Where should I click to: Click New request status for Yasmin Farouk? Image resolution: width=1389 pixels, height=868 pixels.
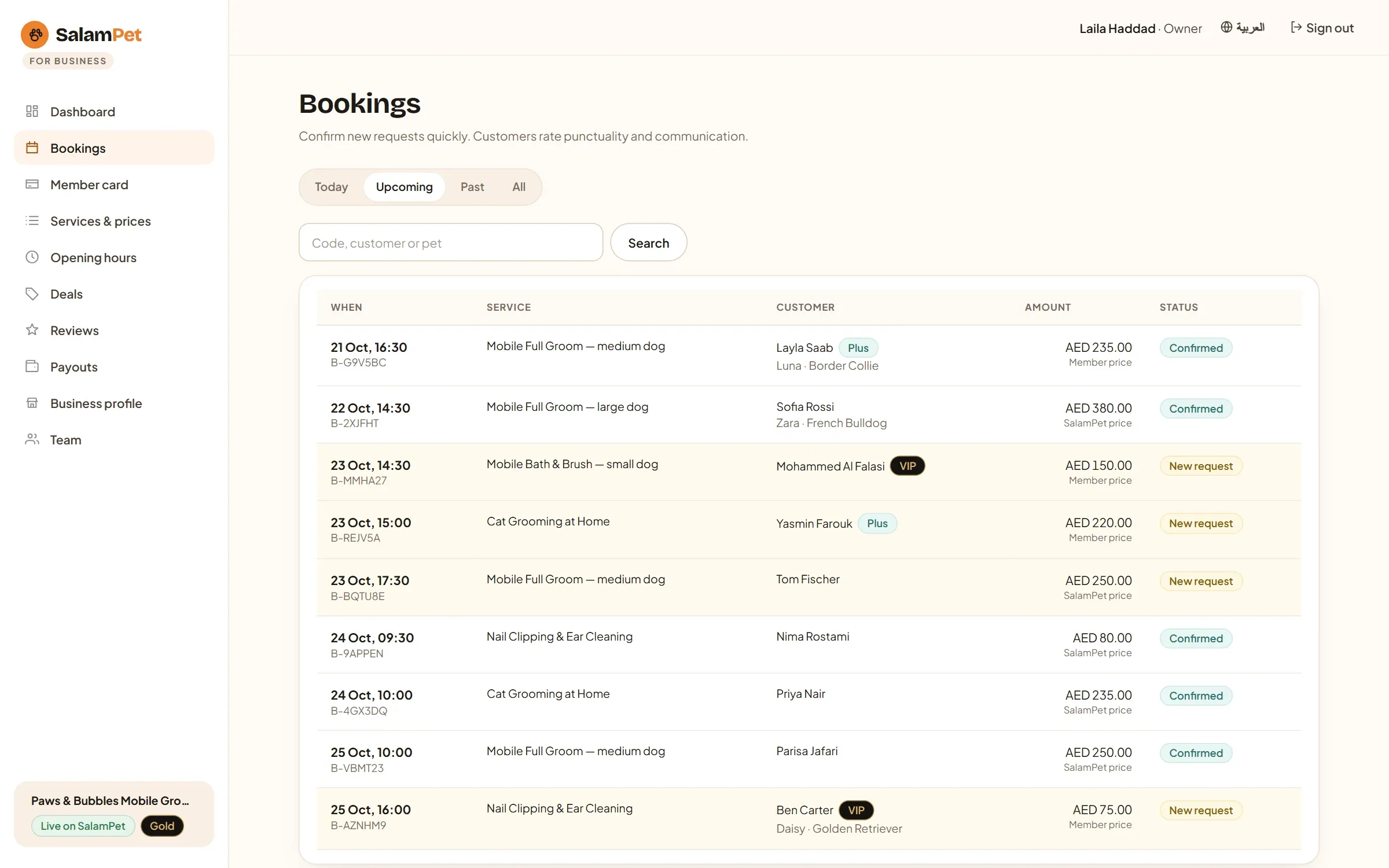pyautogui.click(x=1201, y=523)
